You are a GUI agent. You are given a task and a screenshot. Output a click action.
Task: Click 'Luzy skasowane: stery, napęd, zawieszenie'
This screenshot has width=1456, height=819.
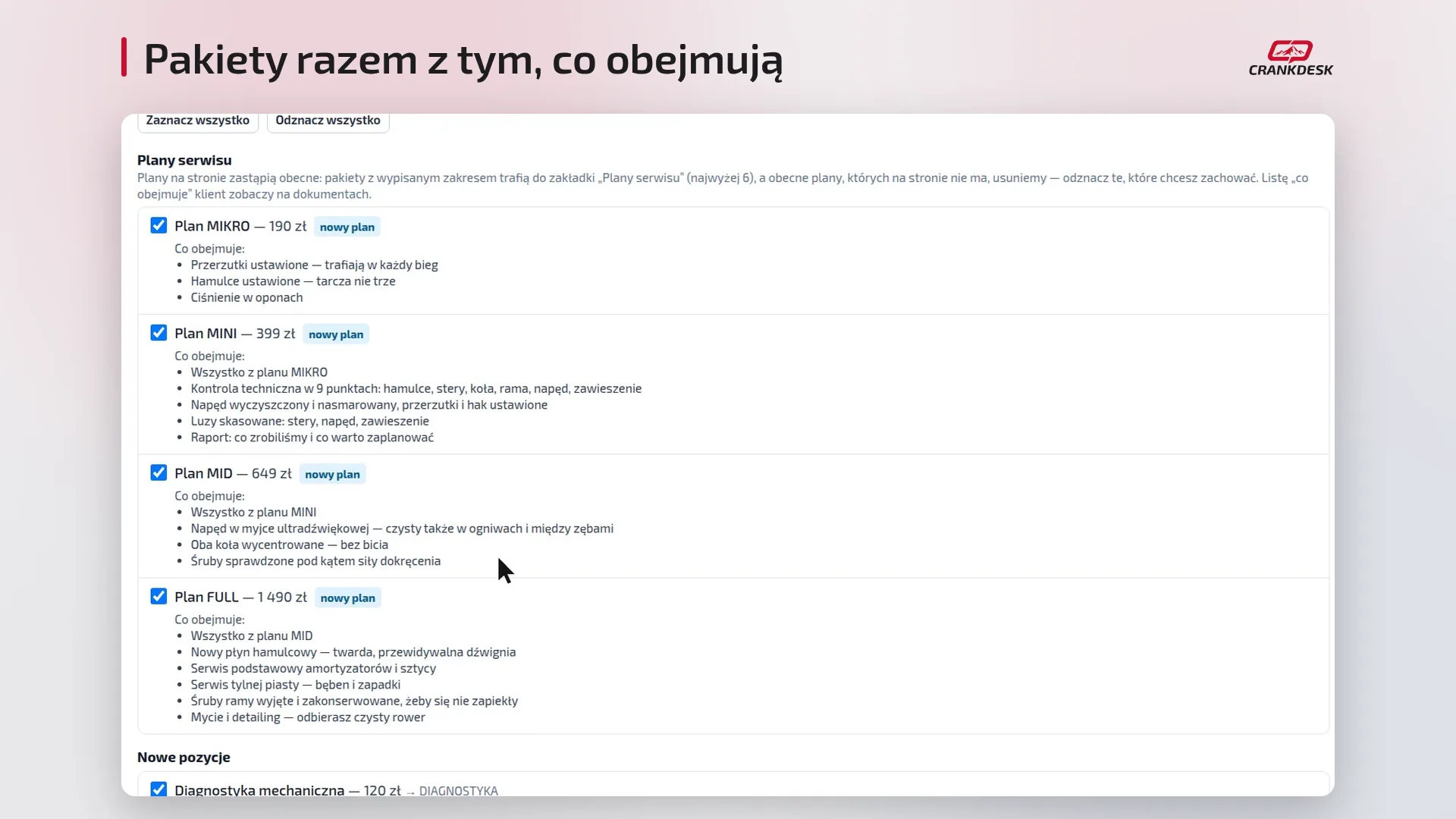tap(309, 421)
